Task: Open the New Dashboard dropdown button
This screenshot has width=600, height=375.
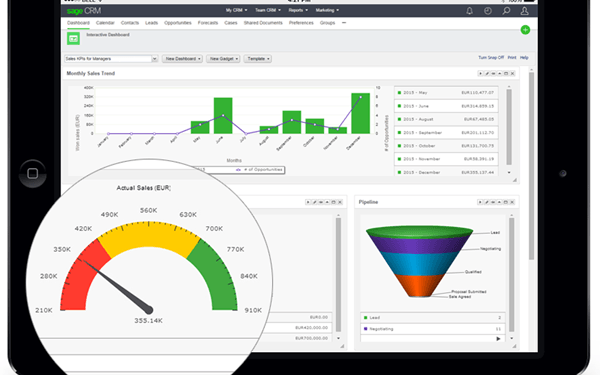Action: coord(183,59)
